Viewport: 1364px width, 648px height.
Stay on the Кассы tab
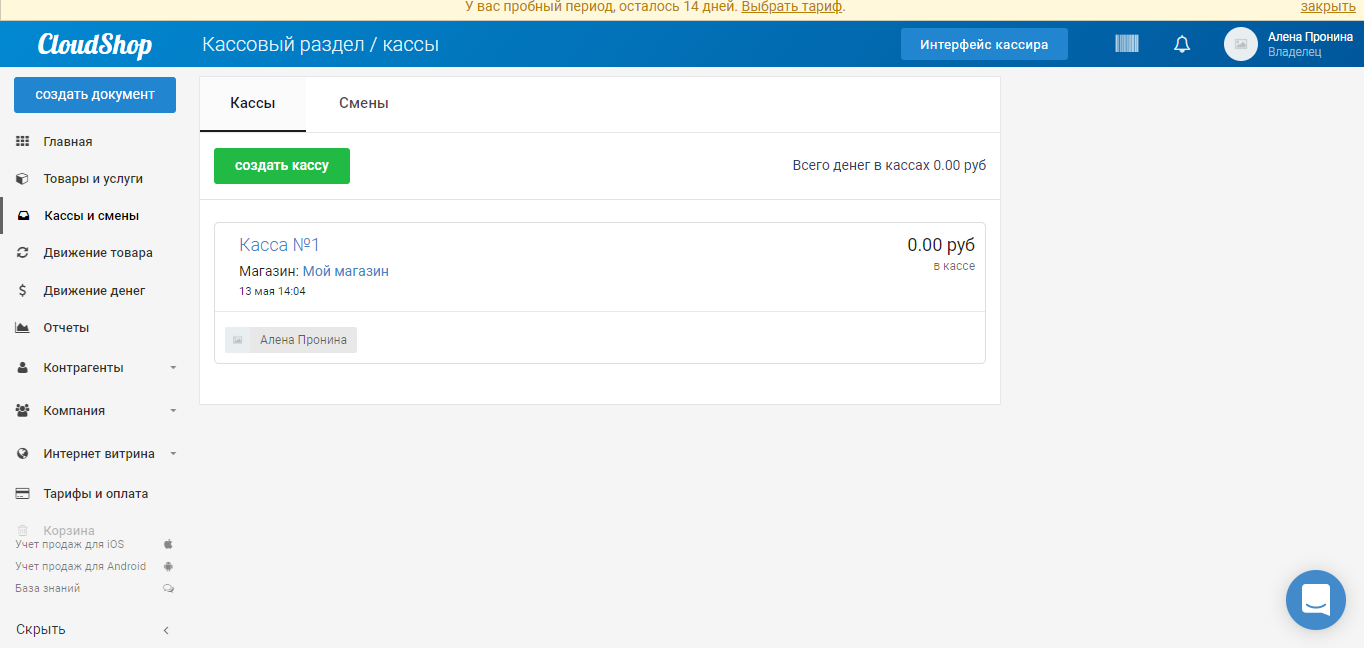coord(252,103)
